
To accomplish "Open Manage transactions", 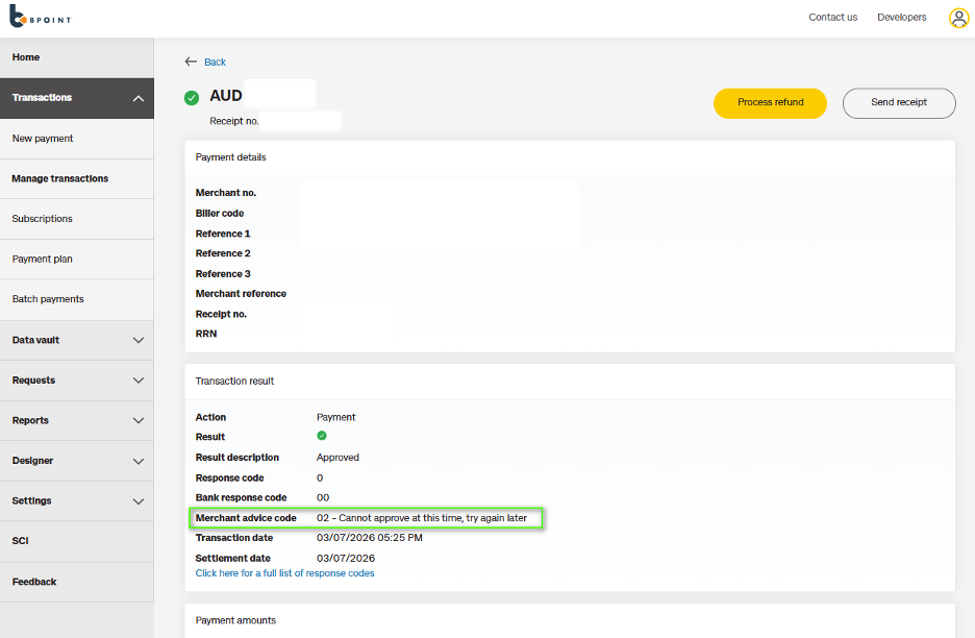I will [x=77, y=178].
